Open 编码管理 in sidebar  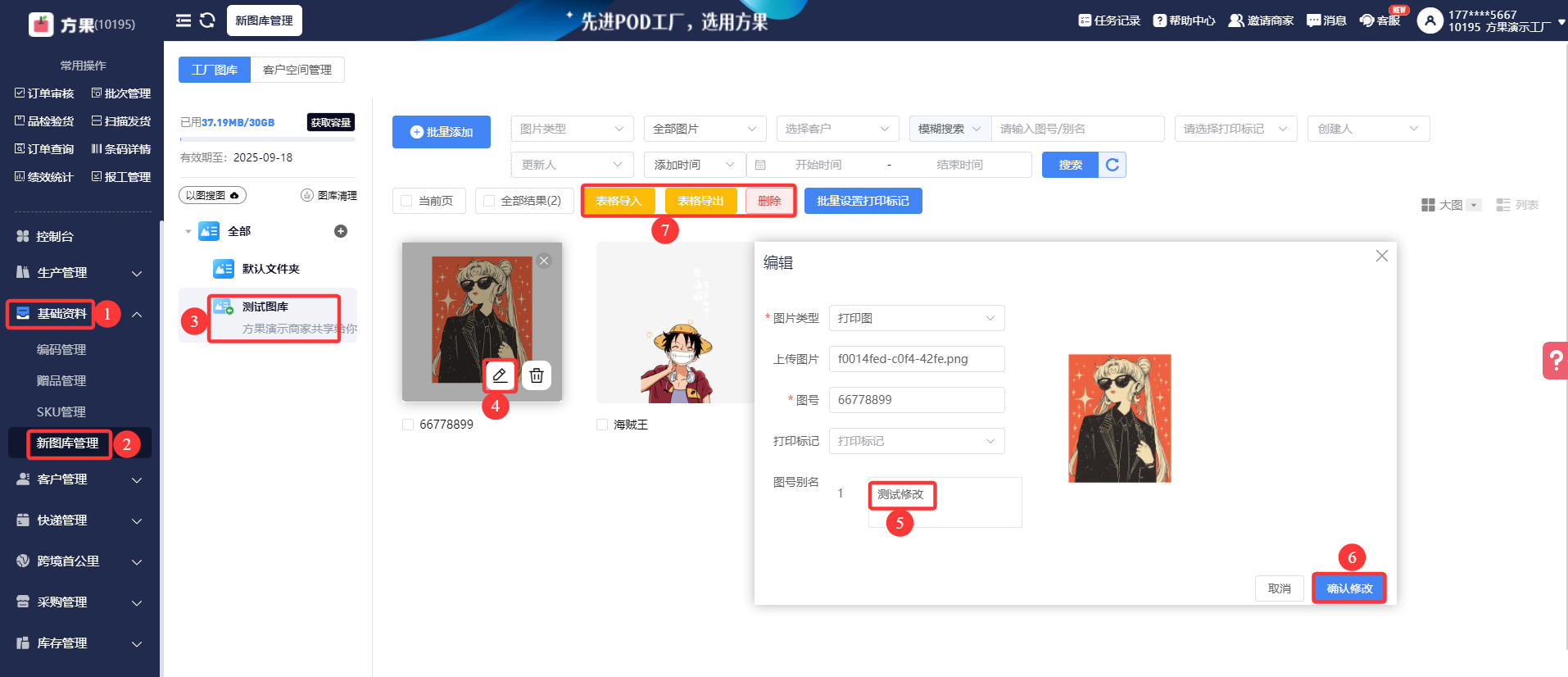tap(61, 350)
